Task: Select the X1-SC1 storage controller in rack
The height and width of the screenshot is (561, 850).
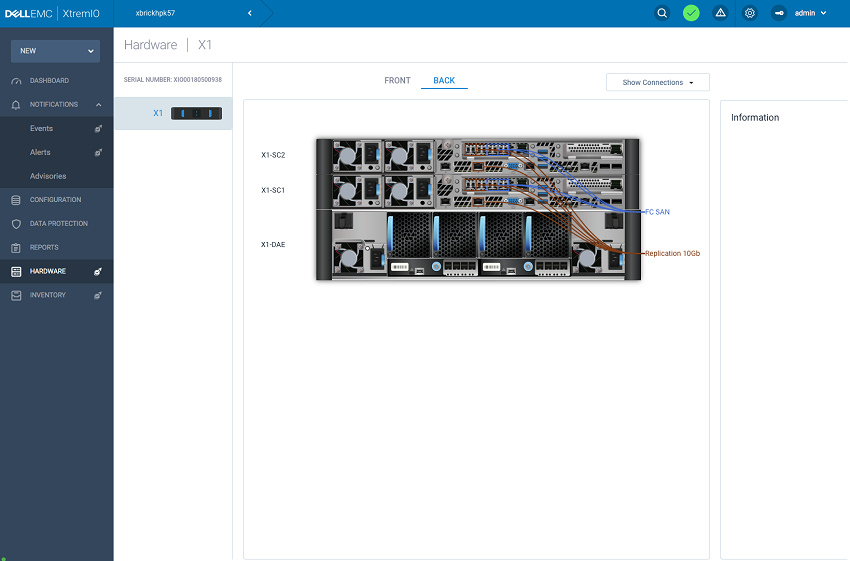Action: pos(478,191)
